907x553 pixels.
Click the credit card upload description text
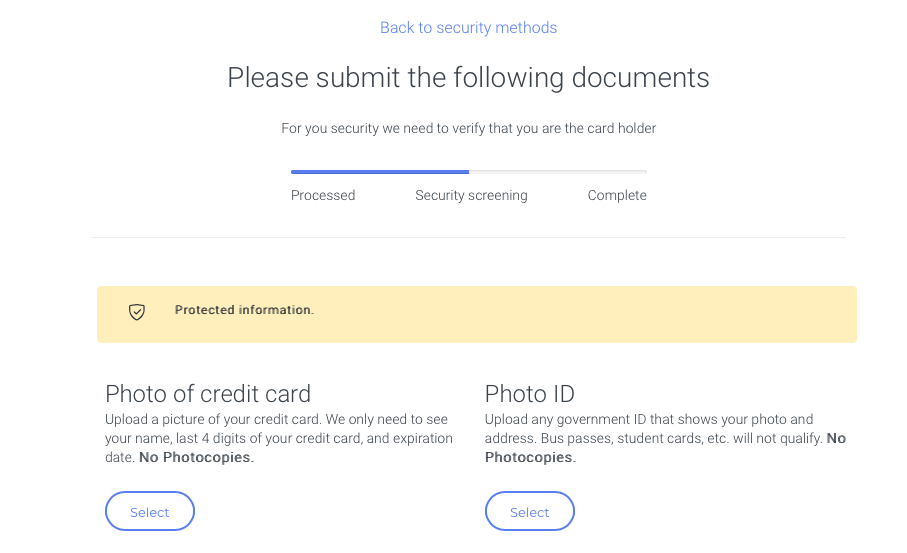[x=277, y=429]
